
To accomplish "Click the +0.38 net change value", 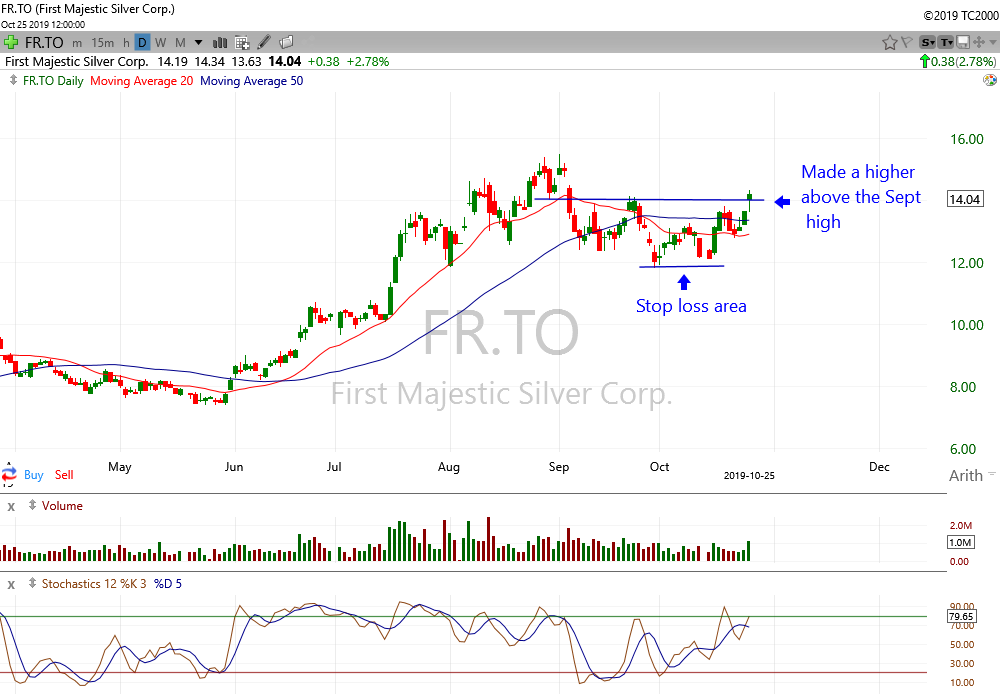I will pyautogui.click(x=323, y=61).
